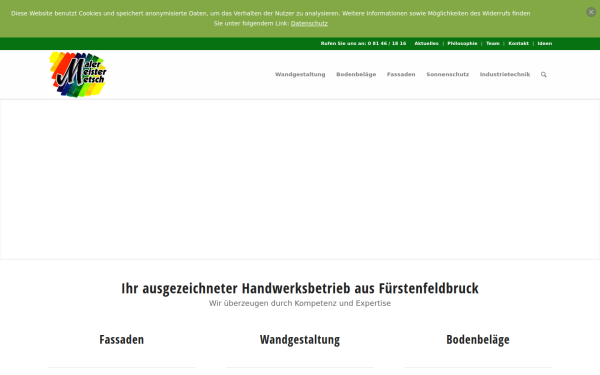Open the search magnifier icon in navigation
This screenshot has width=600, height=375.
click(x=543, y=75)
